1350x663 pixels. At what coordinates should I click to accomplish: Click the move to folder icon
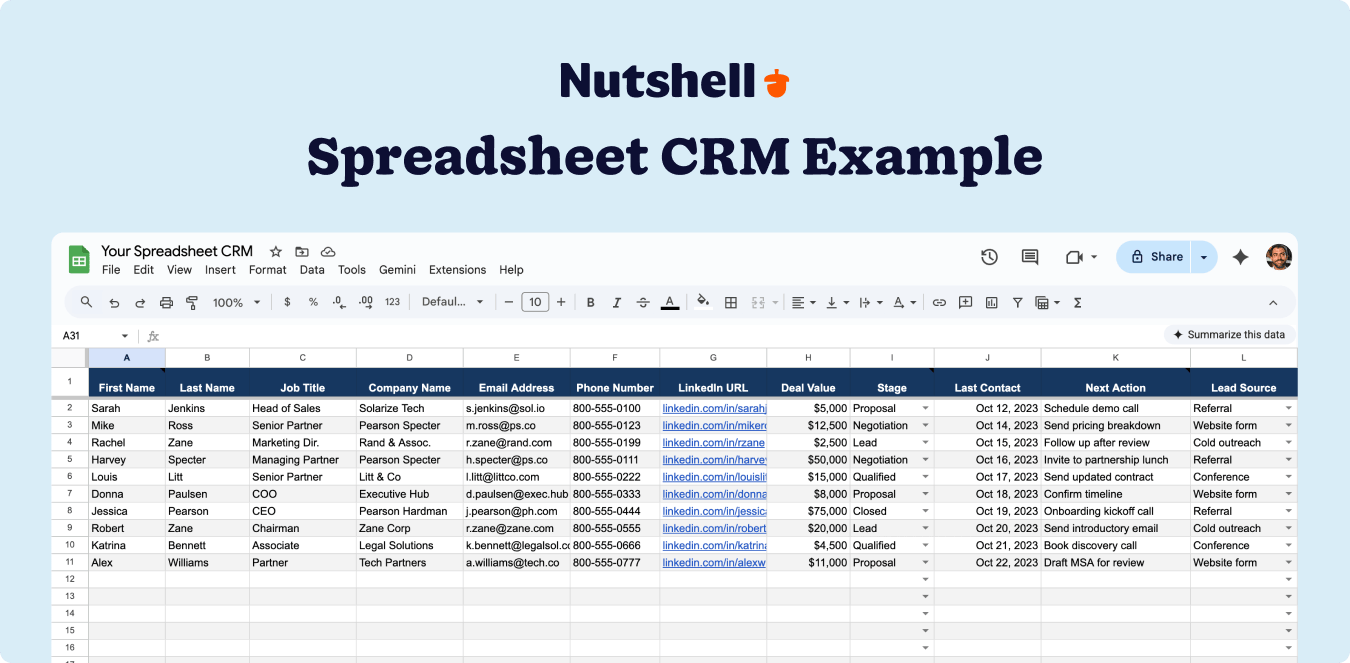302,252
